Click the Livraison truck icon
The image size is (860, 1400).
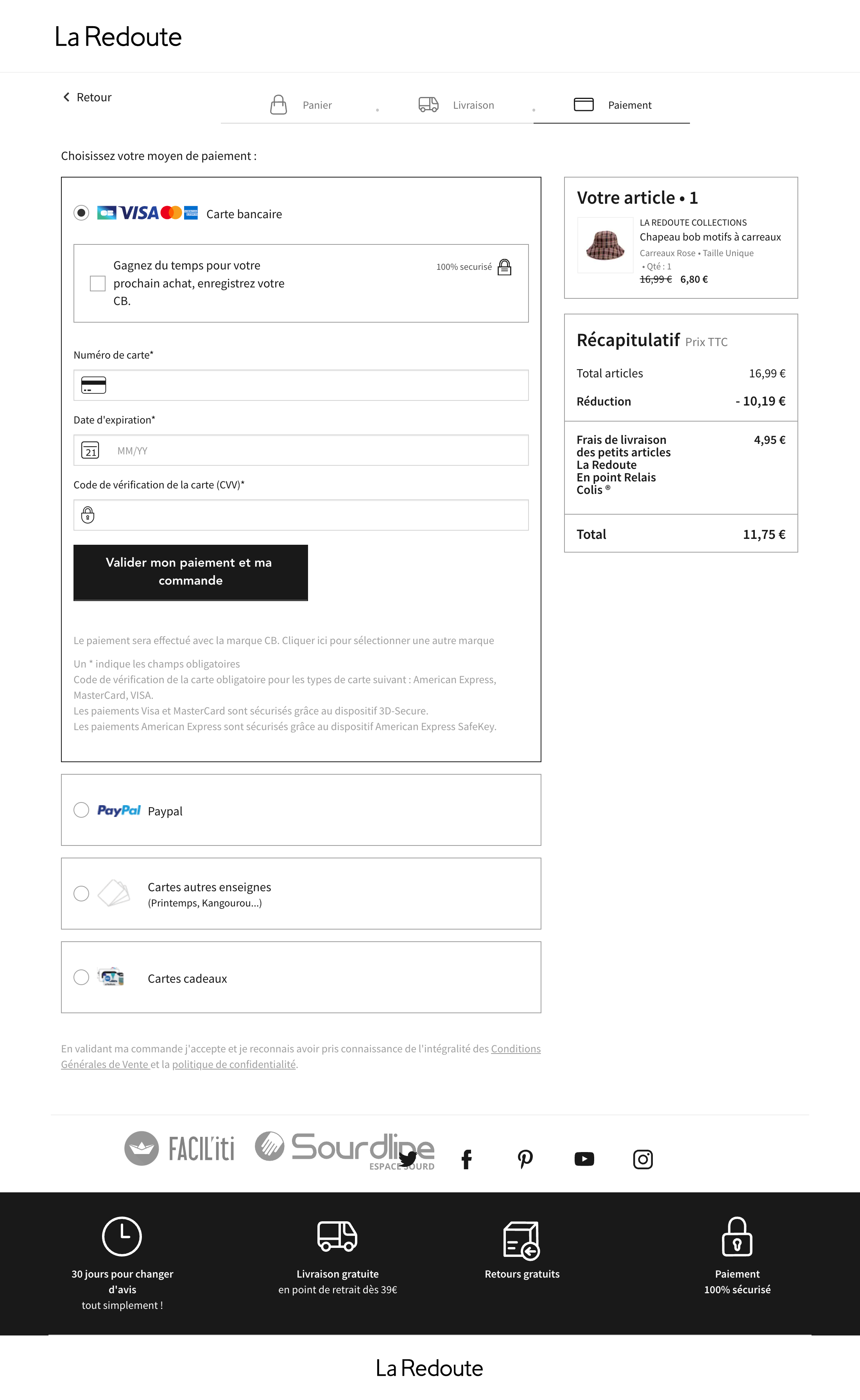click(x=428, y=105)
